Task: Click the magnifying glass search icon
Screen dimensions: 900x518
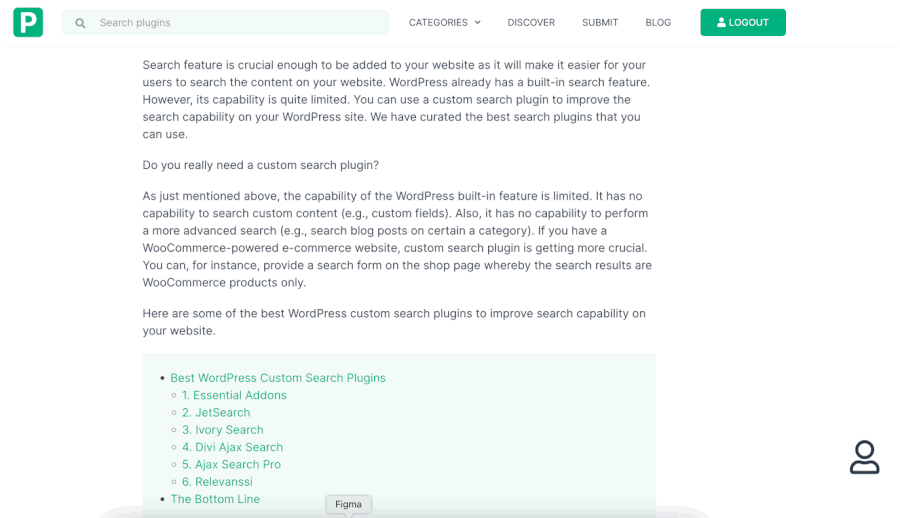Action: coord(80,23)
